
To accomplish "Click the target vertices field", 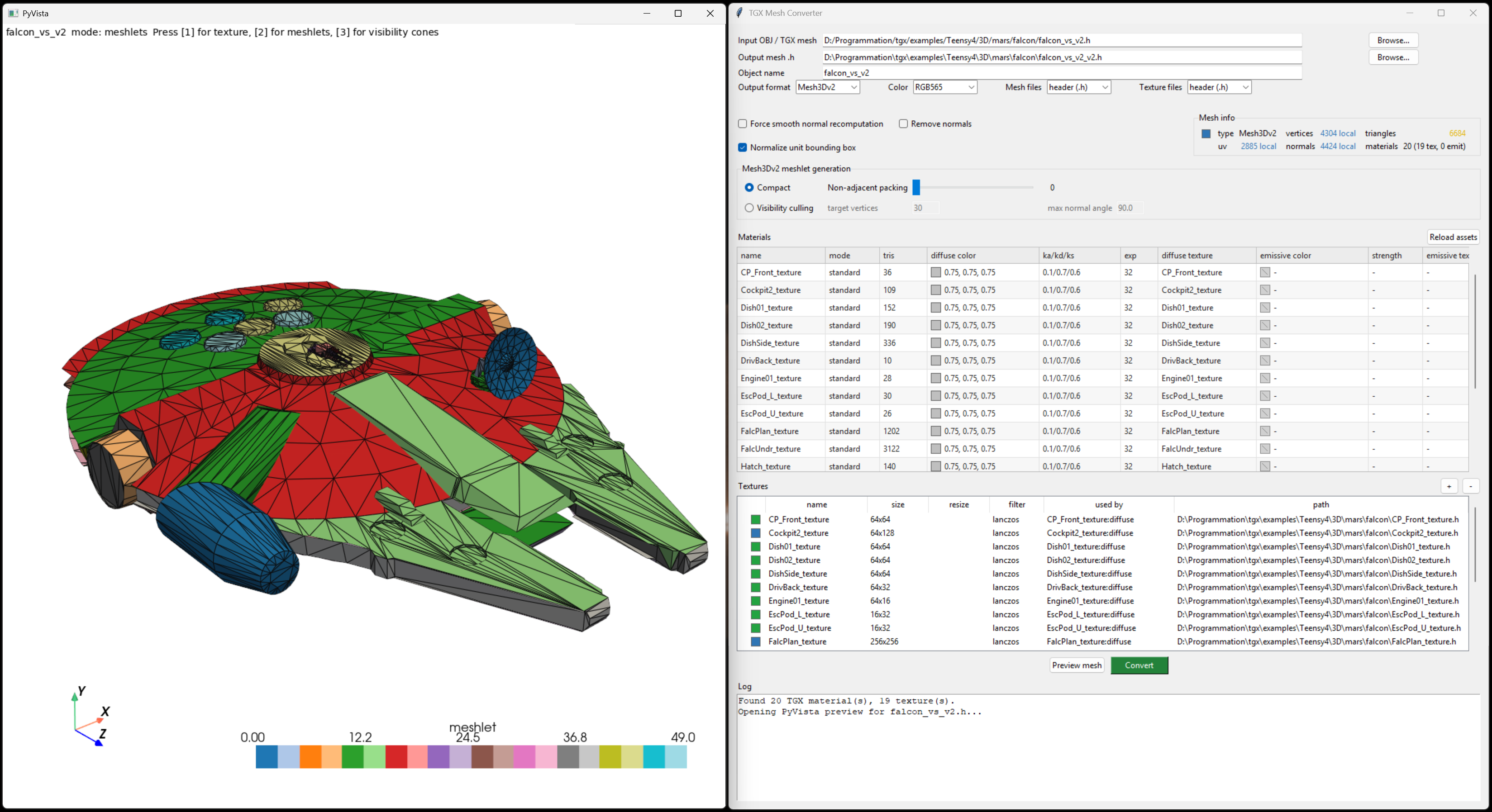I will tap(925, 208).
